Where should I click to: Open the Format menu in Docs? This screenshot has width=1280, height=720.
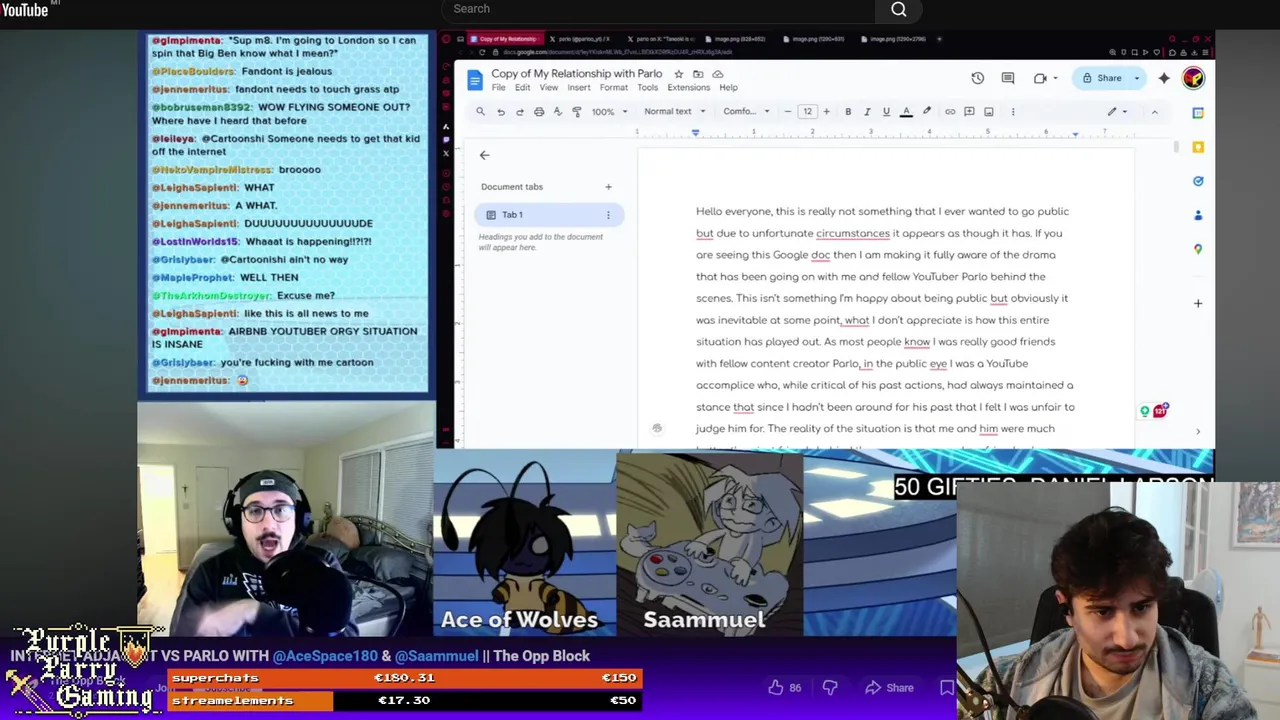614,88
